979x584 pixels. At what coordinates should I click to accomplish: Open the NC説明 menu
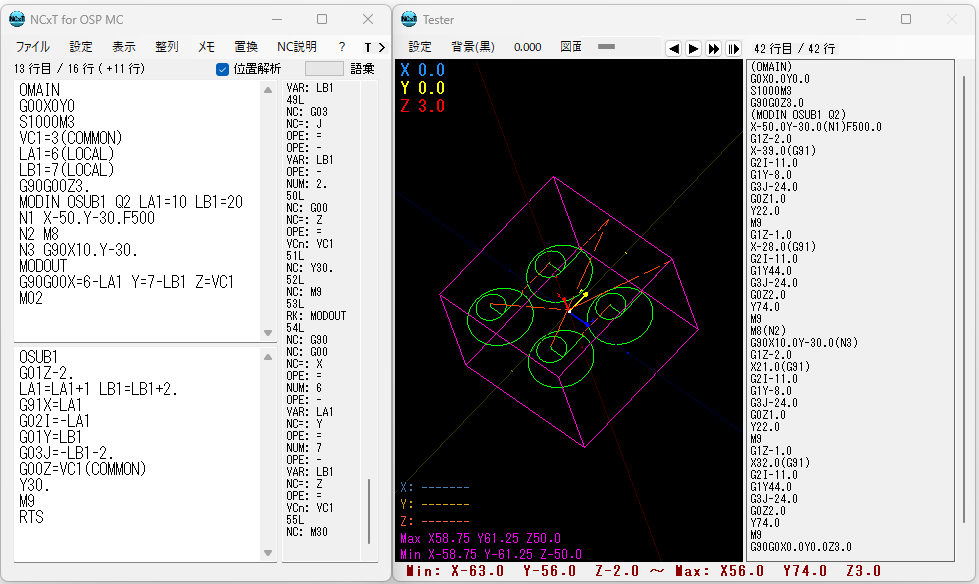tap(297, 47)
